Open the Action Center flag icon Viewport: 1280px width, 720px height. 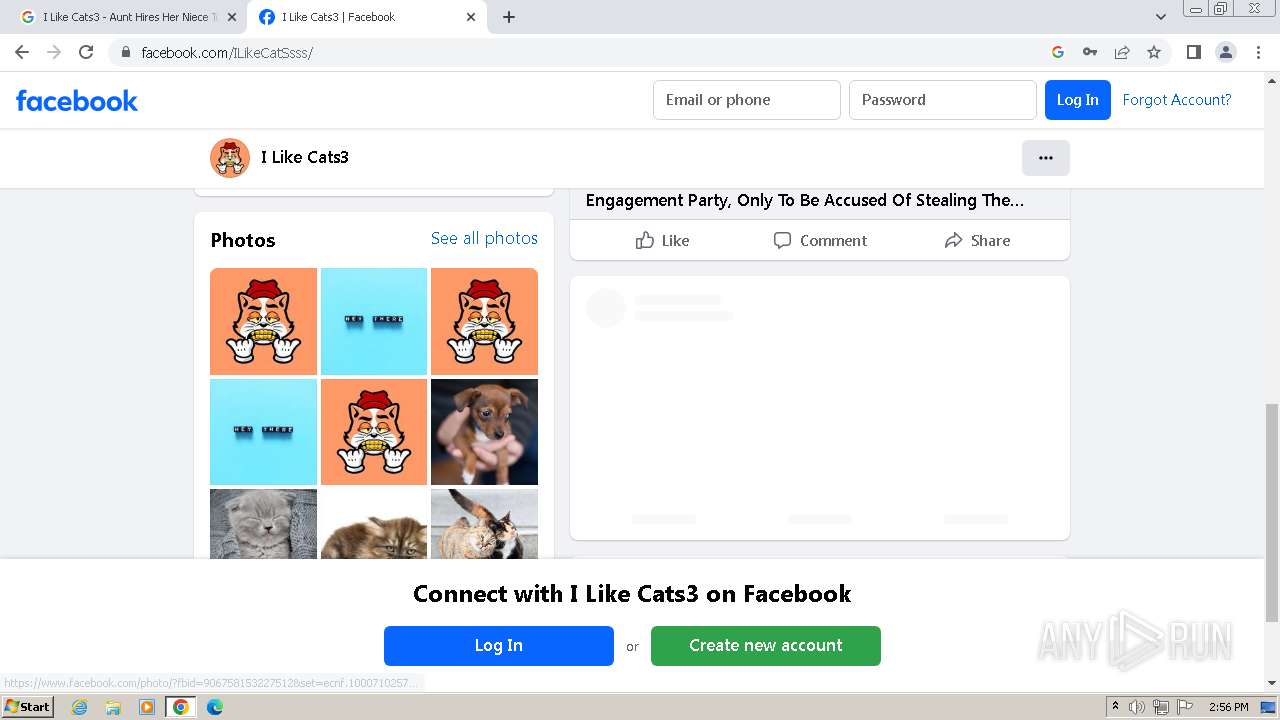coord(1185,707)
